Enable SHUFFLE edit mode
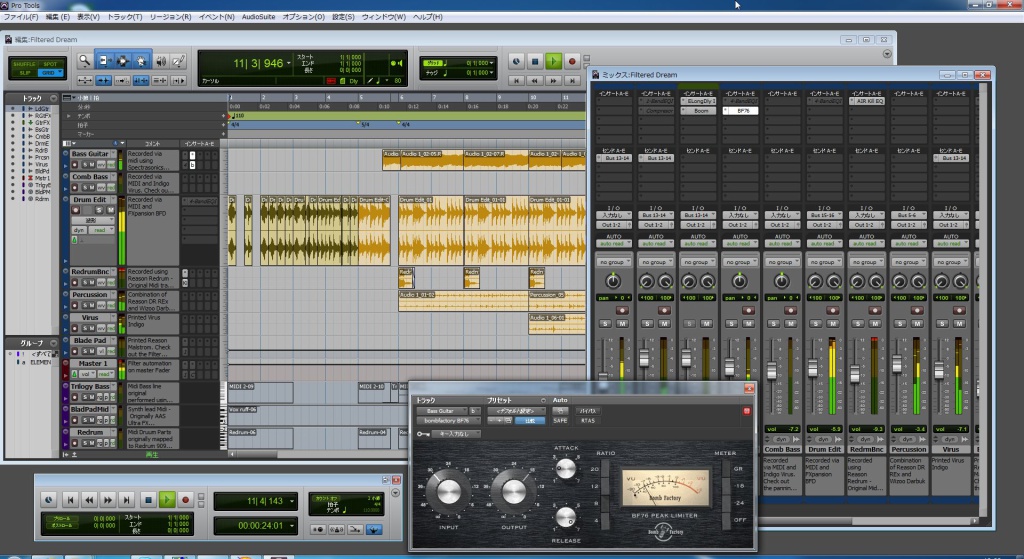The image size is (1024, 559). point(24,64)
